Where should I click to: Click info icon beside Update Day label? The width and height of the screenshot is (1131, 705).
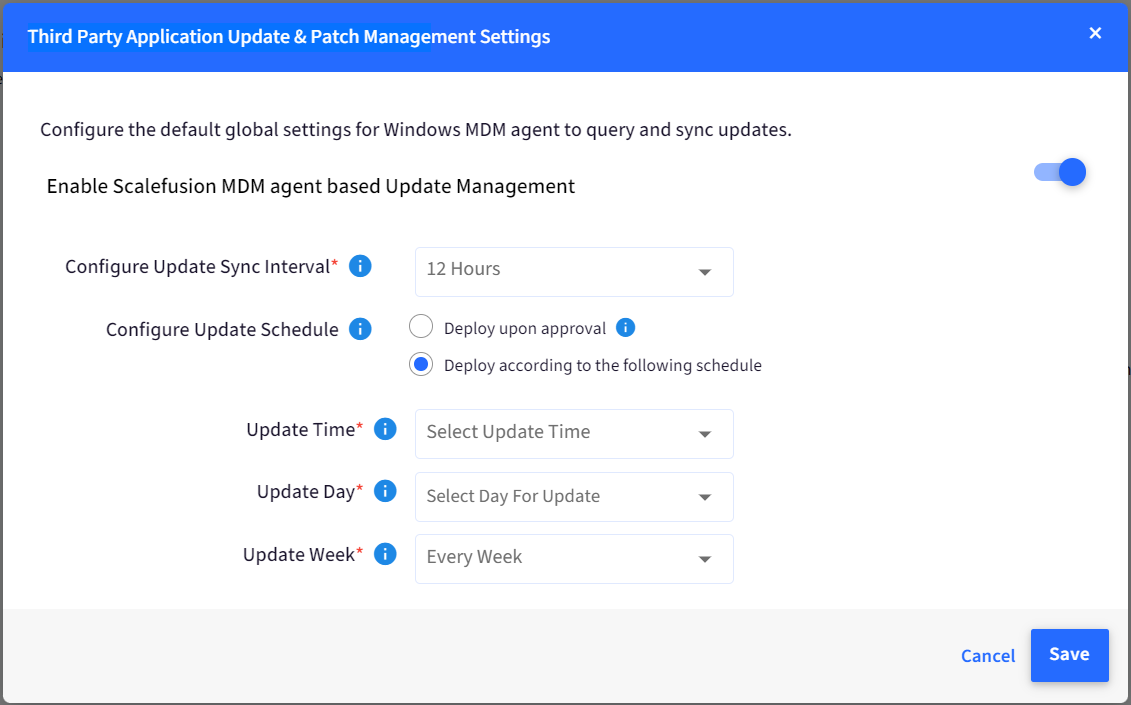(x=385, y=491)
